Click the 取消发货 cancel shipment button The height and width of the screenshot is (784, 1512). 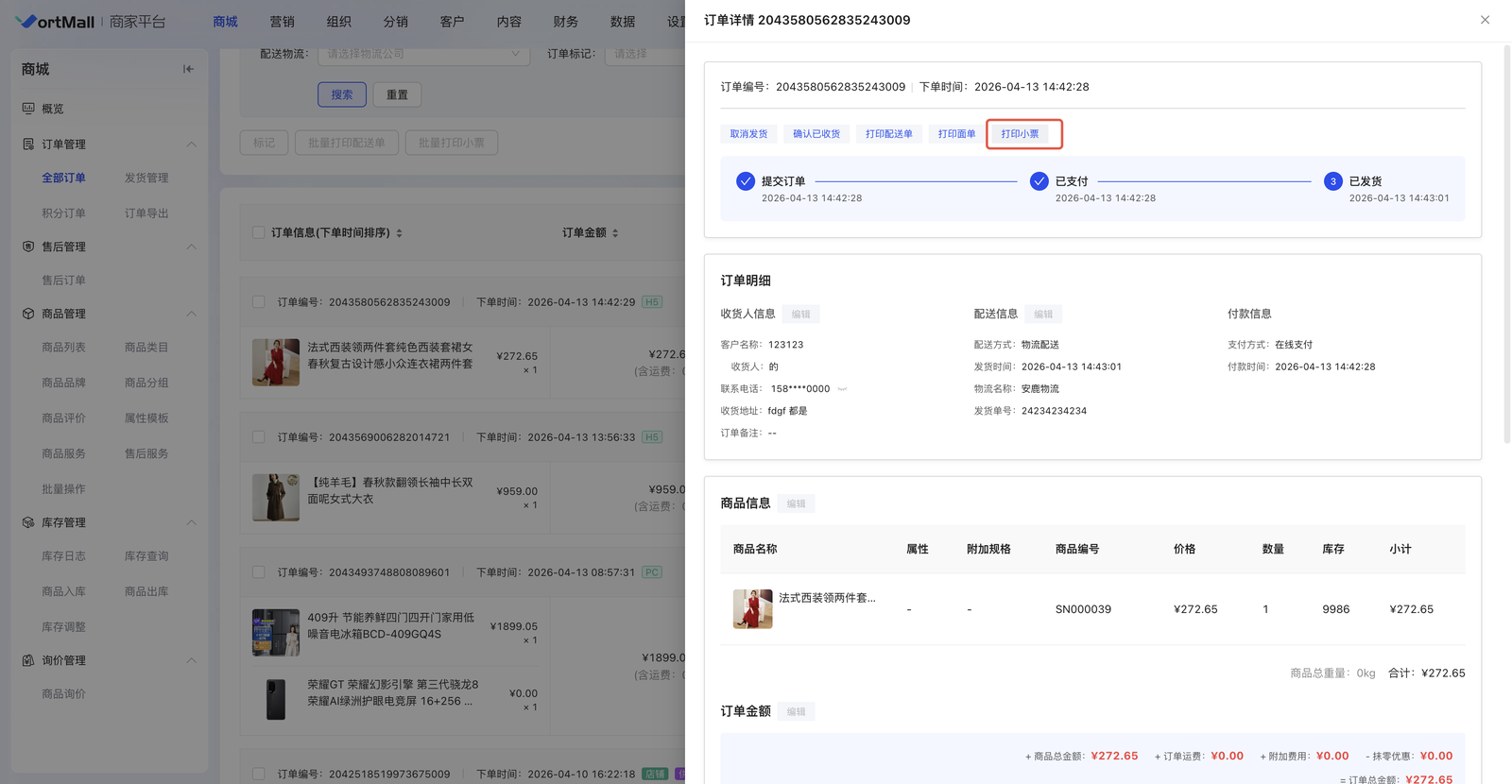point(748,134)
